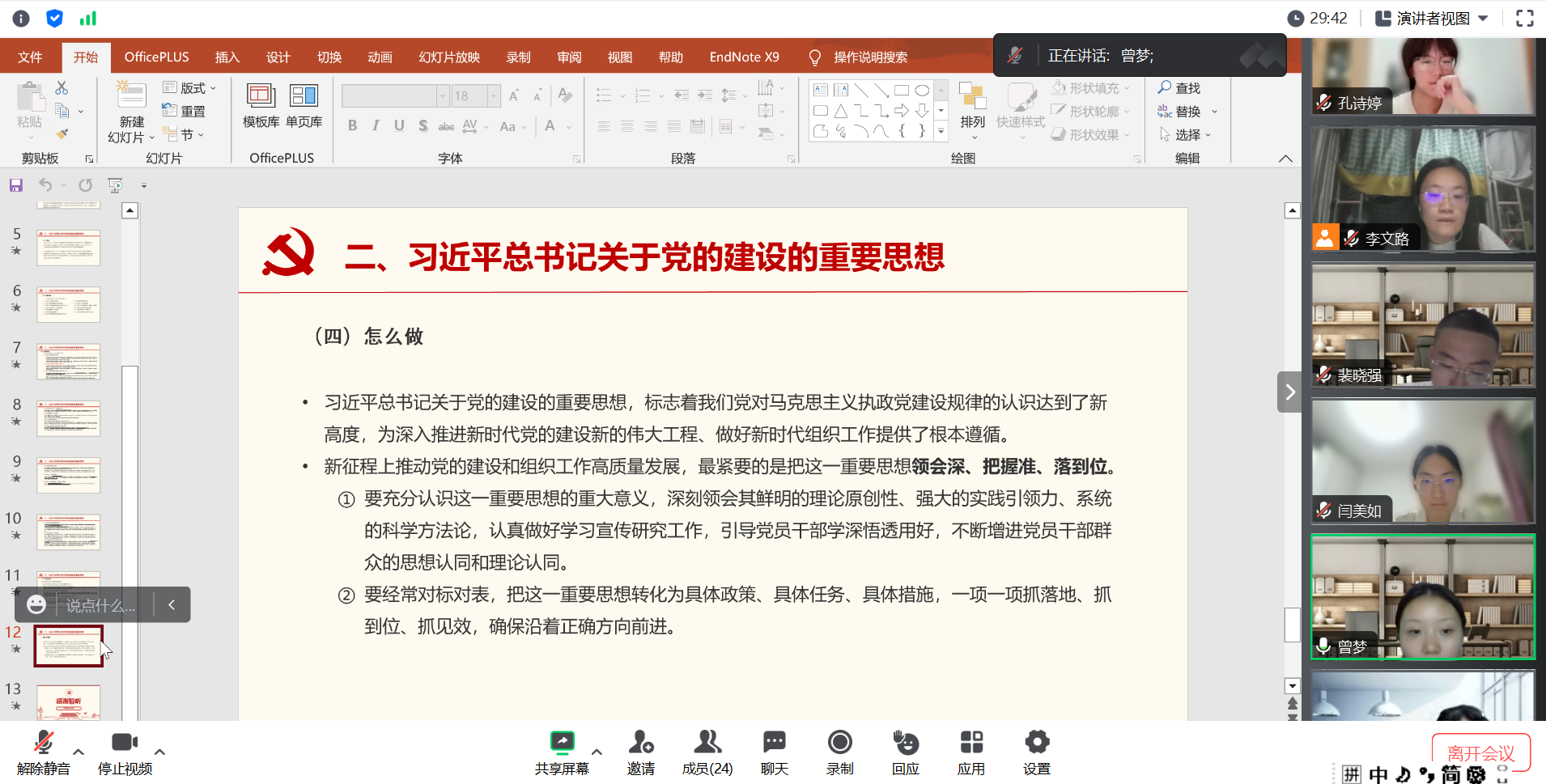Screen dimensions: 1546x784
Task: Toggle fullscreen mode icon
Action: [x=1524, y=19]
